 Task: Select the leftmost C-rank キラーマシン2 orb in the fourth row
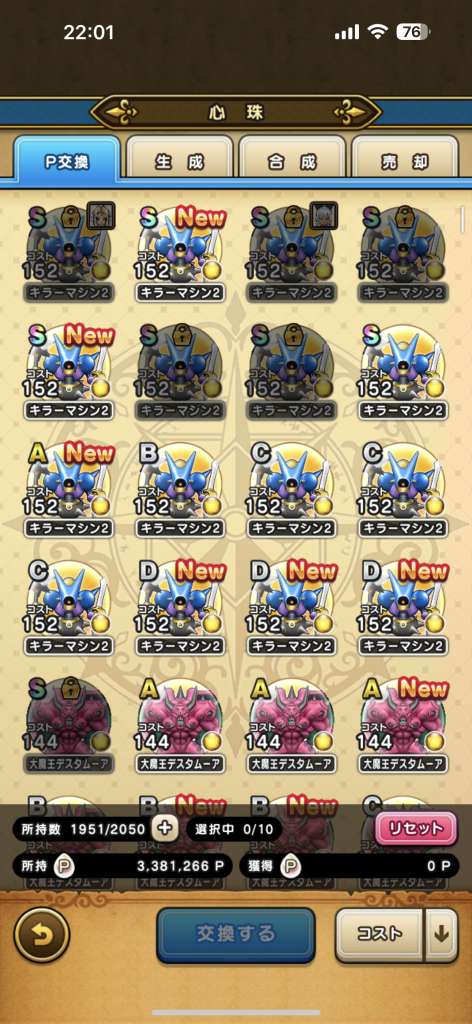pyautogui.click(x=69, y=607)
